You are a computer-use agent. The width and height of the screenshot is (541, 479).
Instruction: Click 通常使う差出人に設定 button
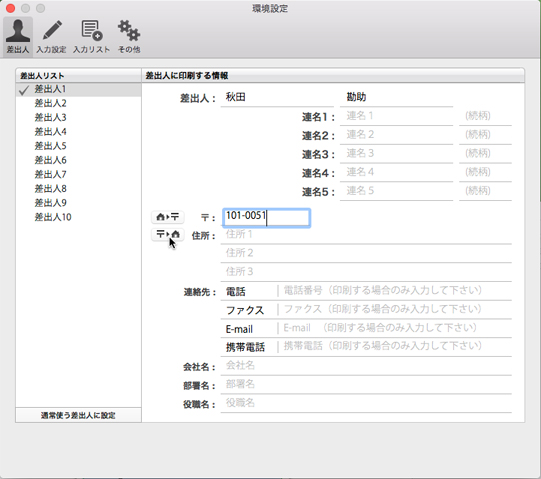(x=78, y=415)
